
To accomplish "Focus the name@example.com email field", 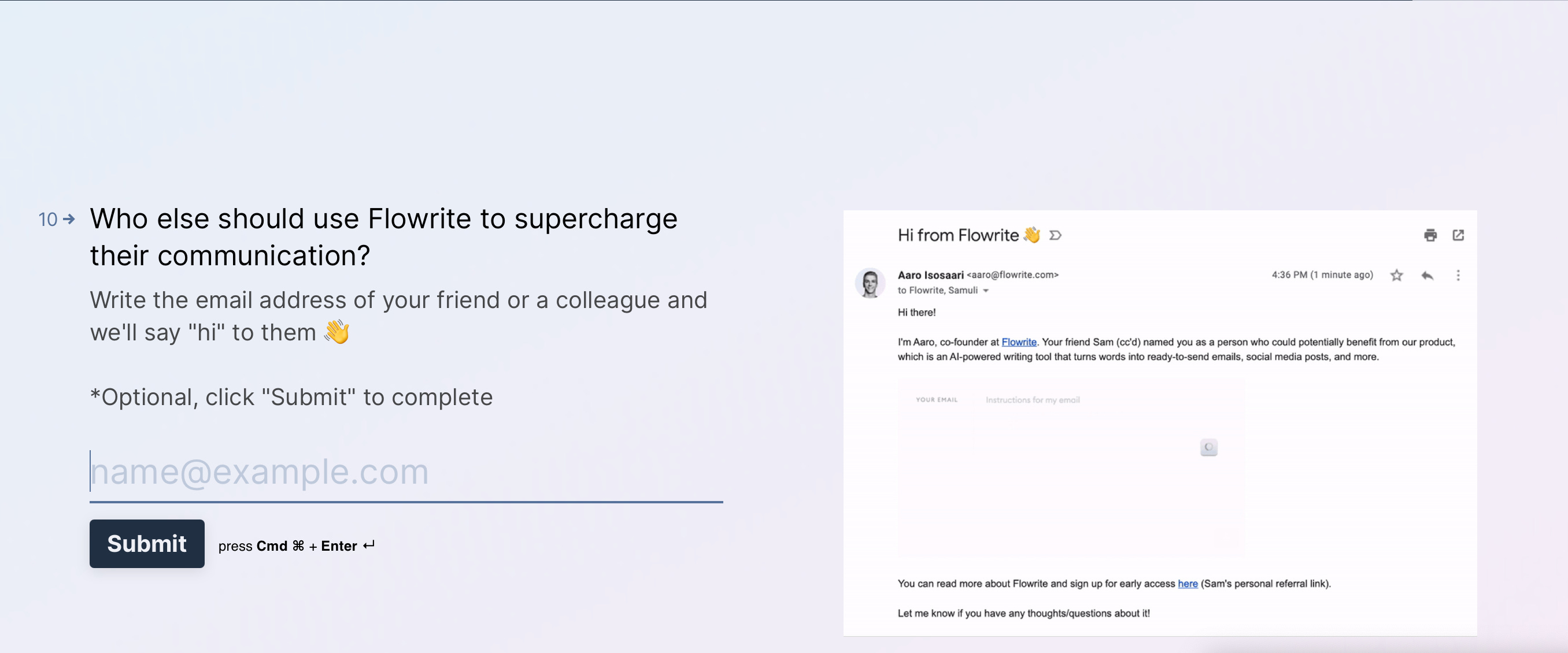I will [x=405, y=472].
